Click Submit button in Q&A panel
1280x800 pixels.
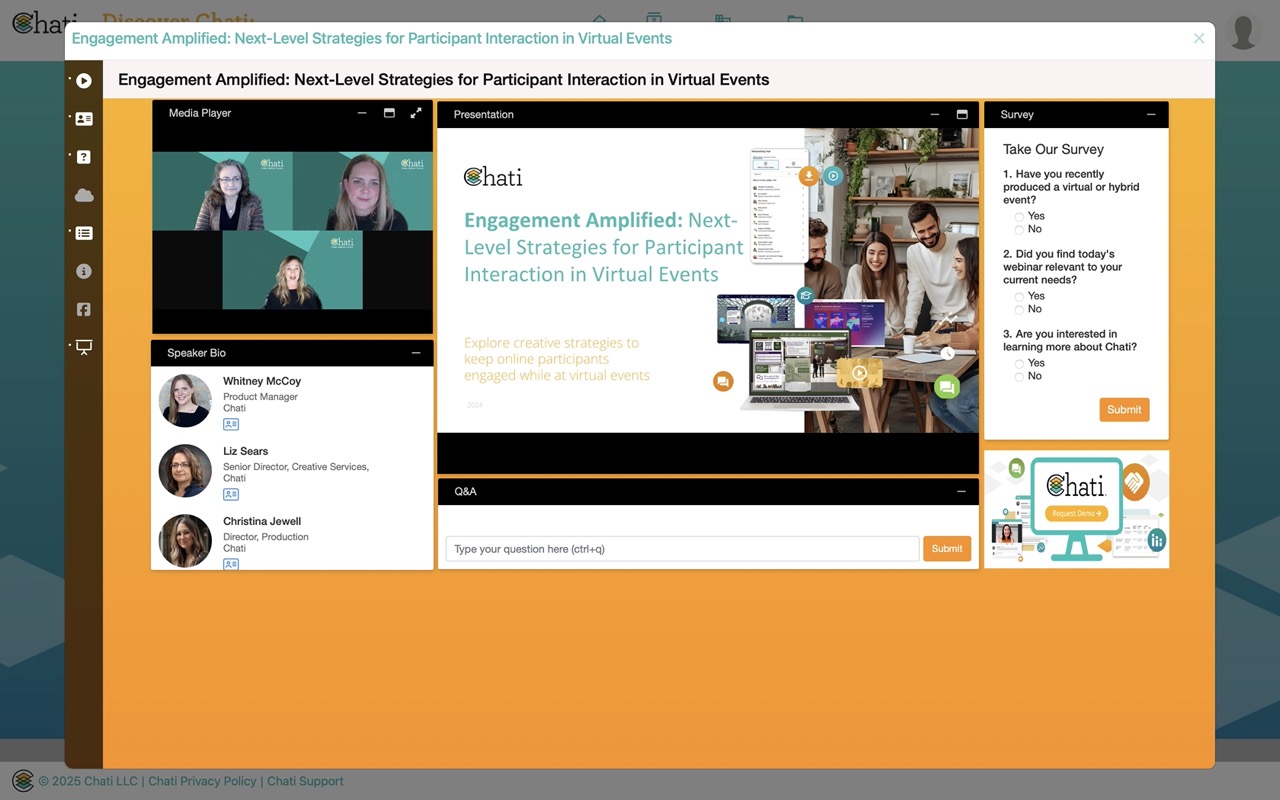click(946, 549)
